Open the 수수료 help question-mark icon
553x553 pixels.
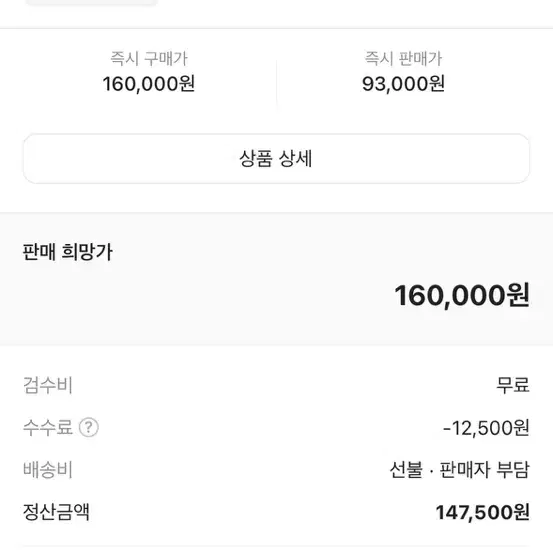89,427
